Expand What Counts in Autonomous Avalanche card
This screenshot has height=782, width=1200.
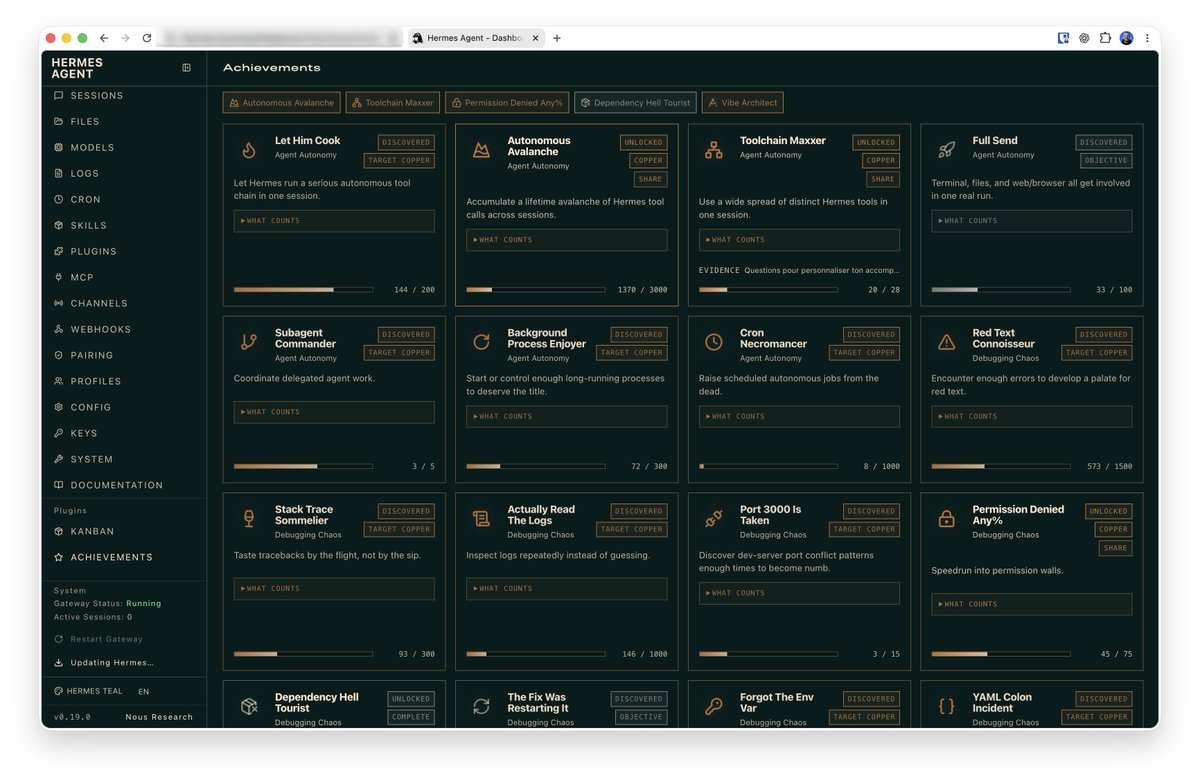567,240
